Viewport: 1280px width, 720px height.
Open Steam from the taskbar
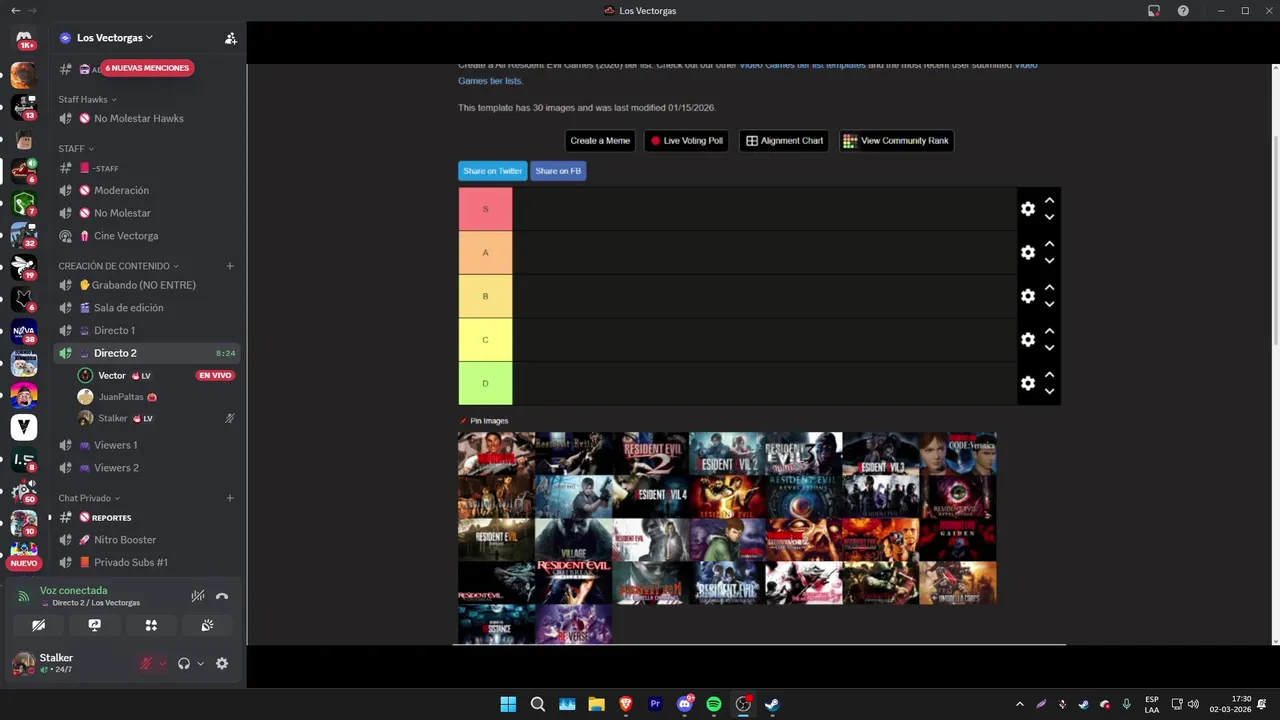(x=772, y=704)
